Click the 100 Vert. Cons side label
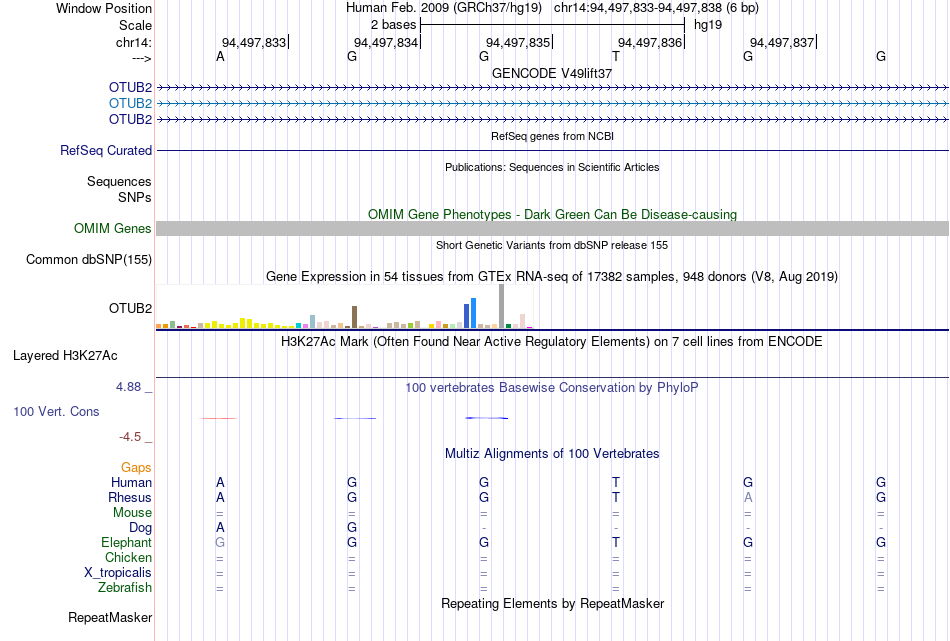 (56, 411)
